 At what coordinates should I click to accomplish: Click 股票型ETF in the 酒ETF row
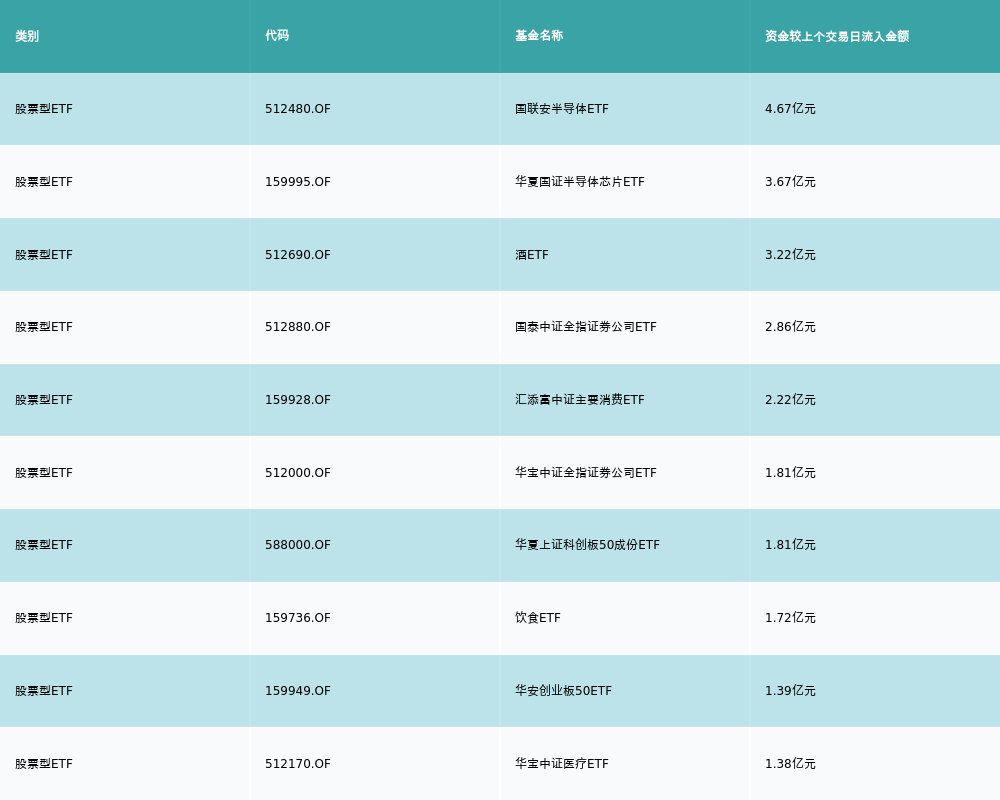click(44, 255)
